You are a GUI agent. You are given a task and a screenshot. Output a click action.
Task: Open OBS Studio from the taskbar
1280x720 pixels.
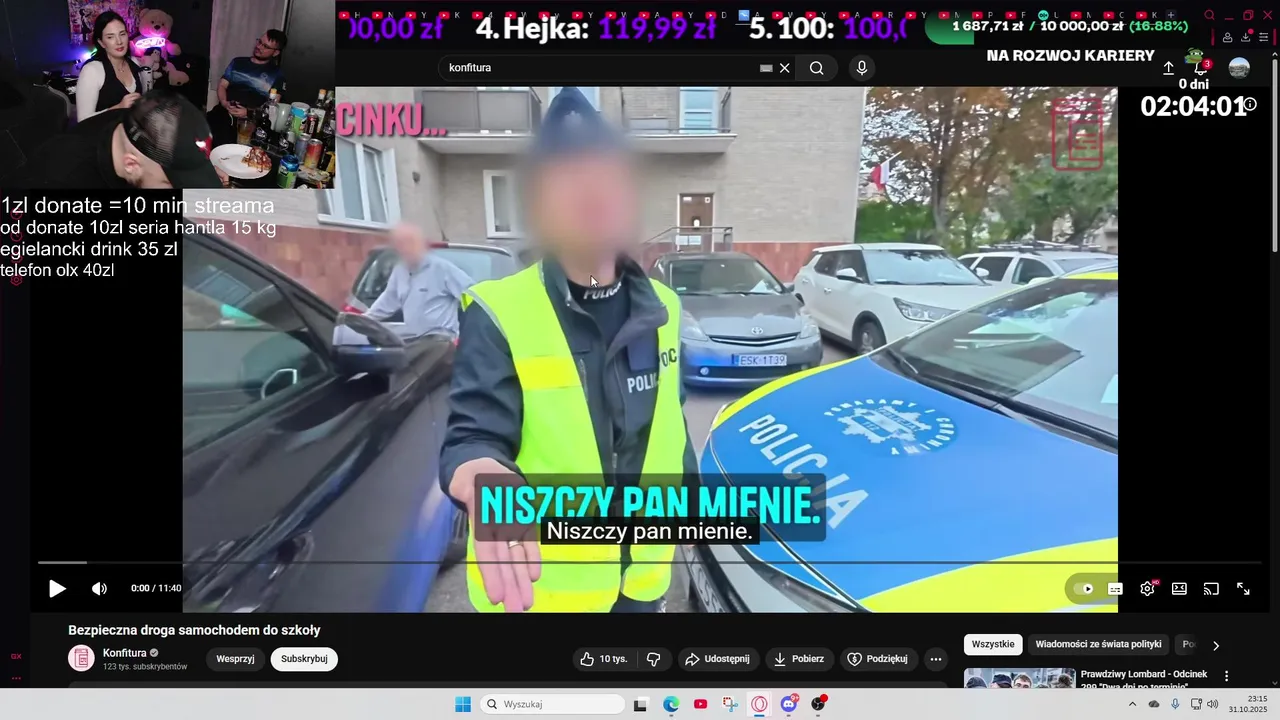819,704
